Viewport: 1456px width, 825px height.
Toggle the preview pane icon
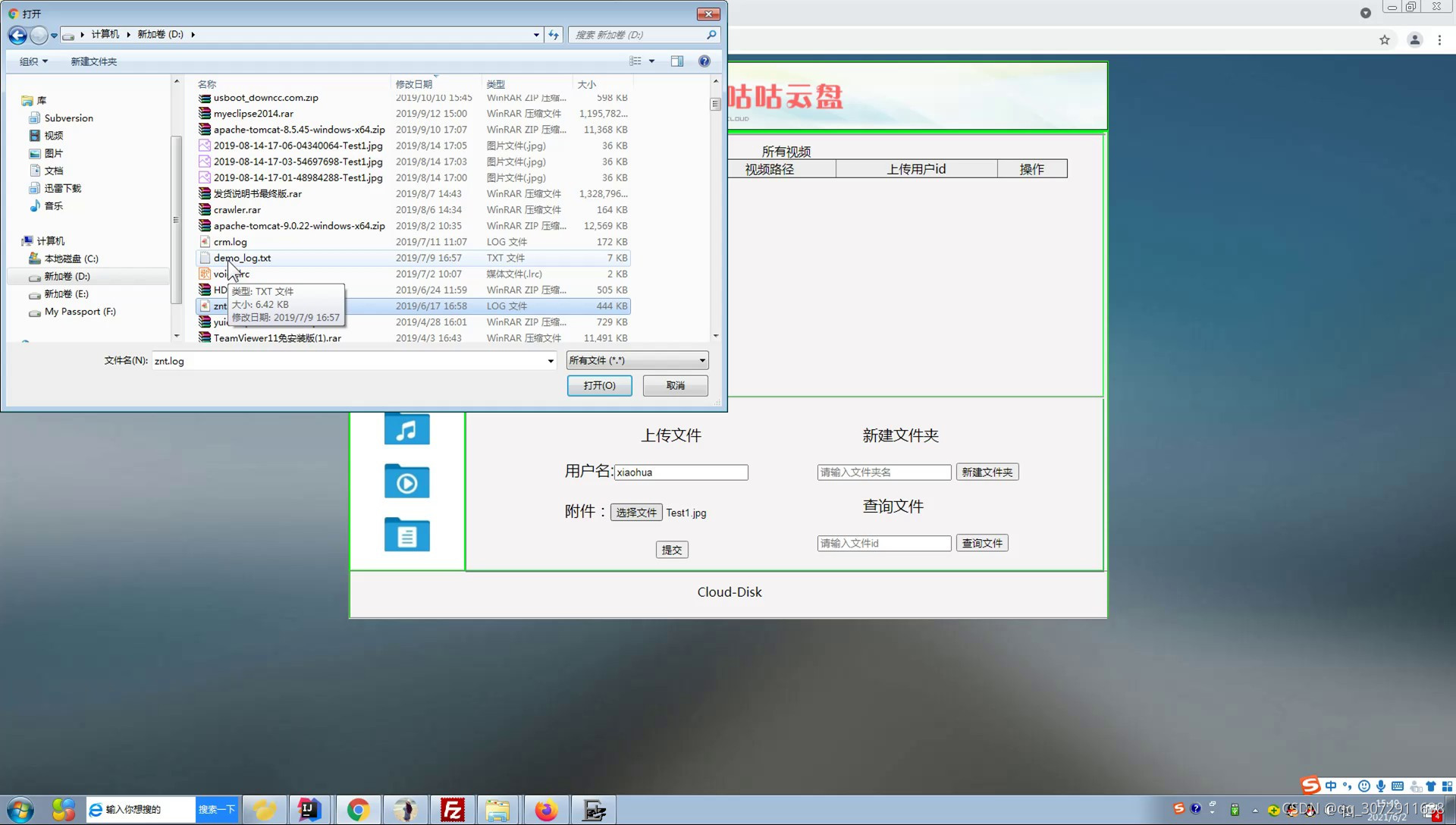677,61
